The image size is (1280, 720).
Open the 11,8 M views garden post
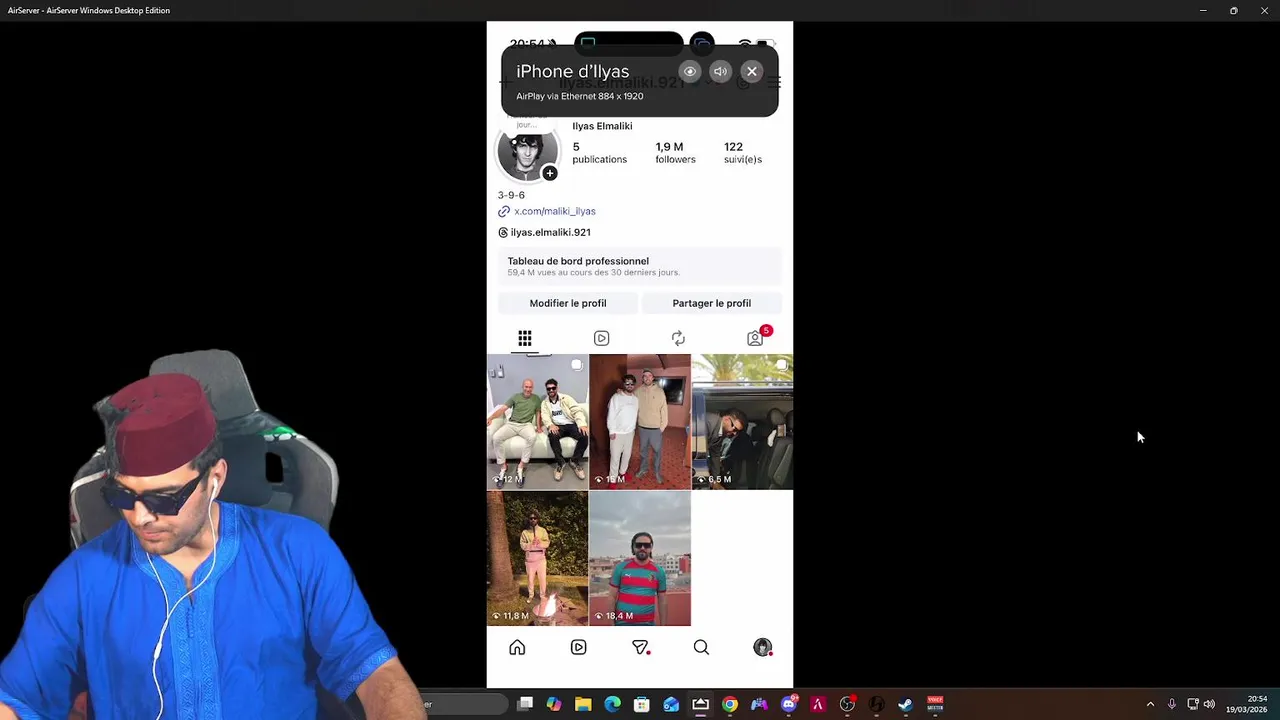[537, 558]
